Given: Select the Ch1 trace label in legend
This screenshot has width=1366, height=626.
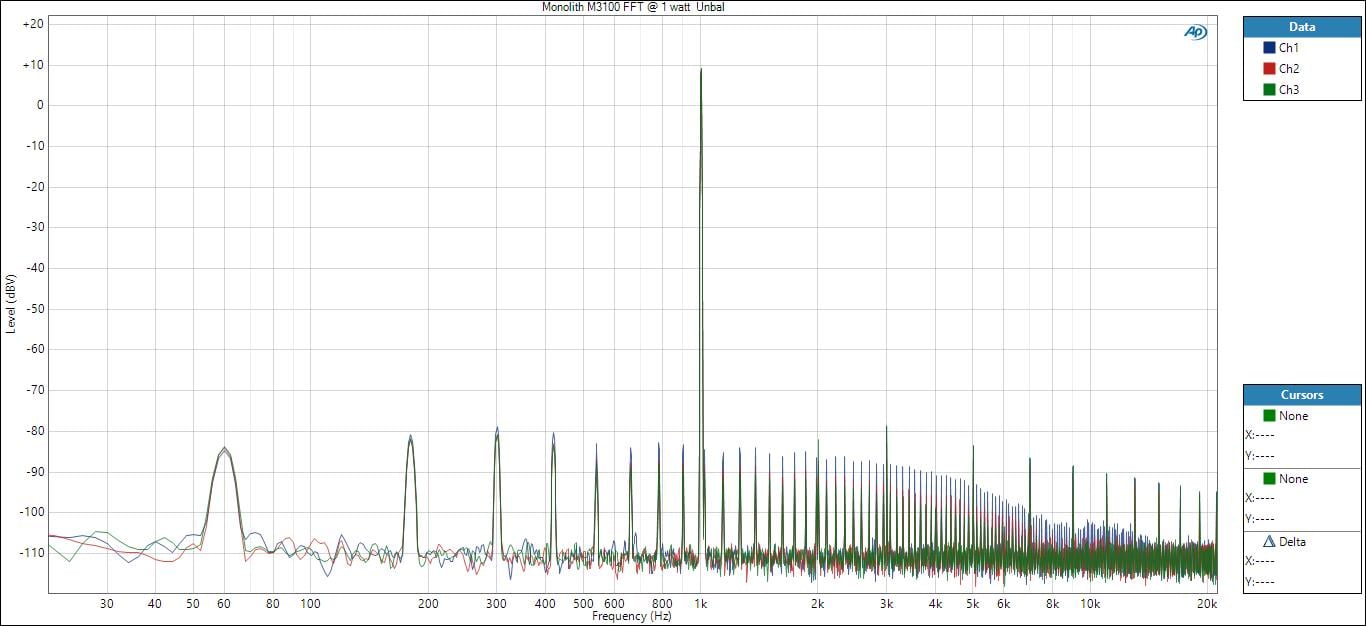Looking at the screenshot, I should coord(1289,48).
